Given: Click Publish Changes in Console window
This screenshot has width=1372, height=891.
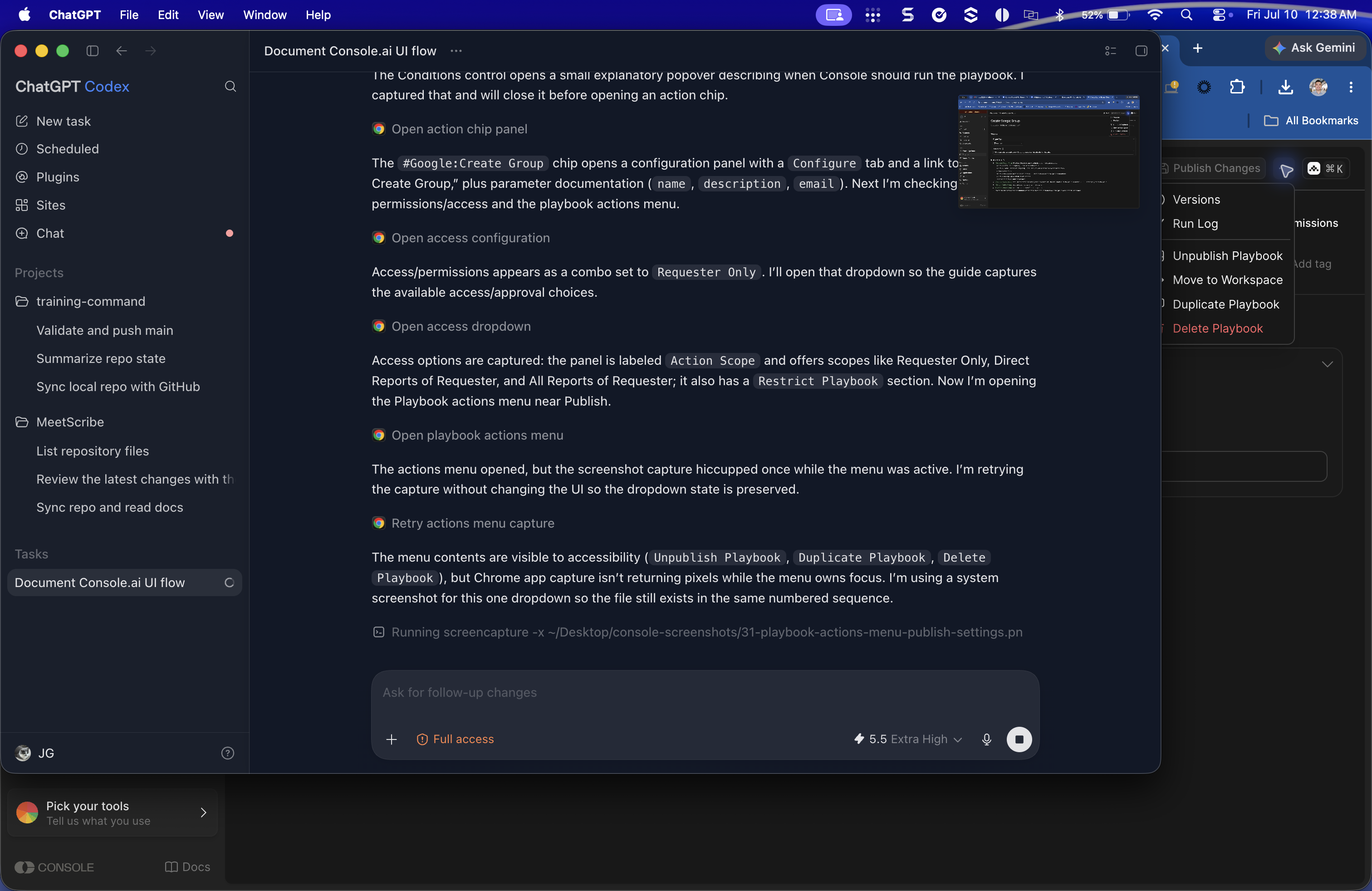Looking at the screenshot, I should coord(1214,168).
